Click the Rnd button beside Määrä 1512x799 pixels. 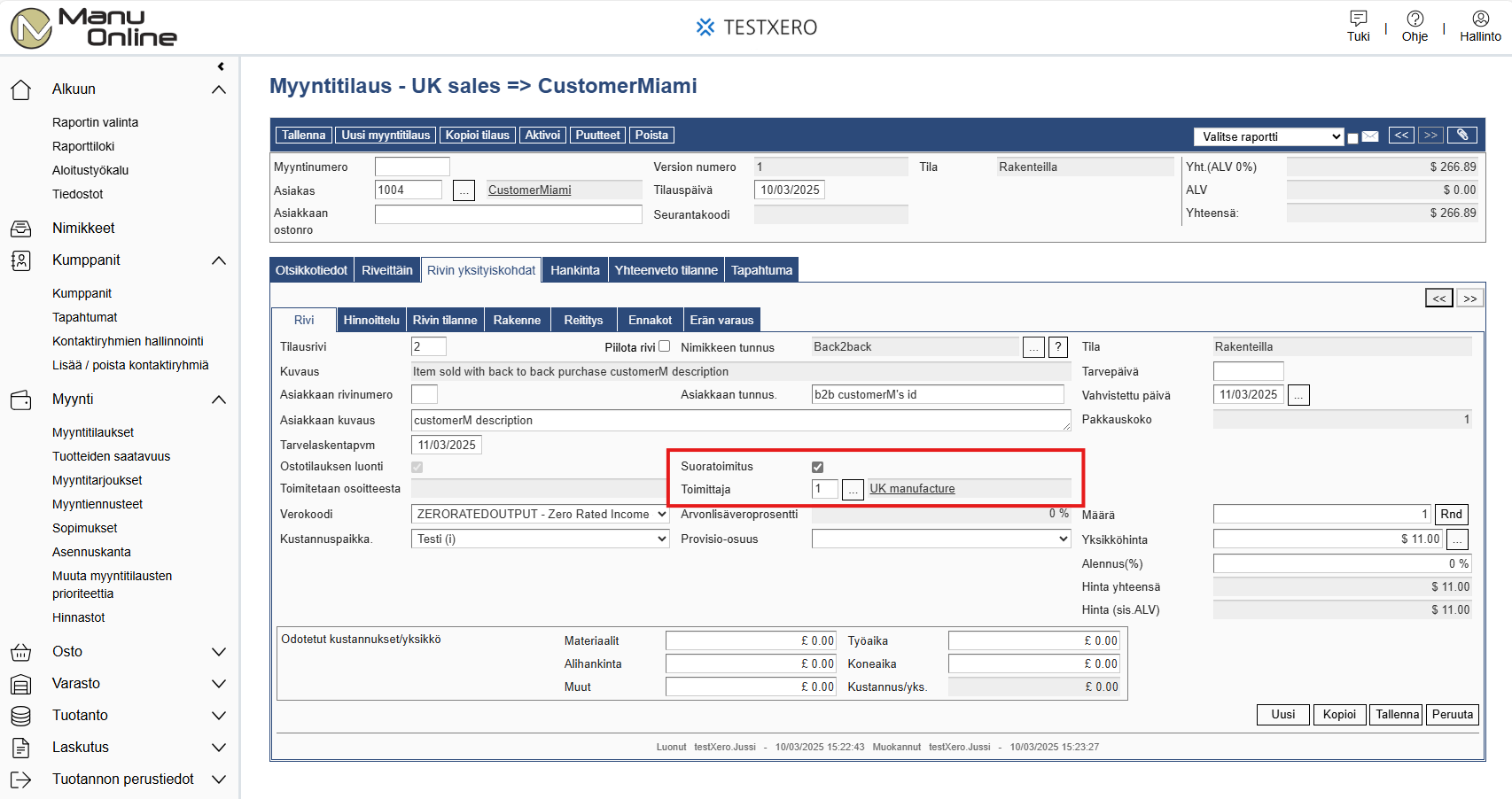pyautogui.click(x=1451, y=515)
